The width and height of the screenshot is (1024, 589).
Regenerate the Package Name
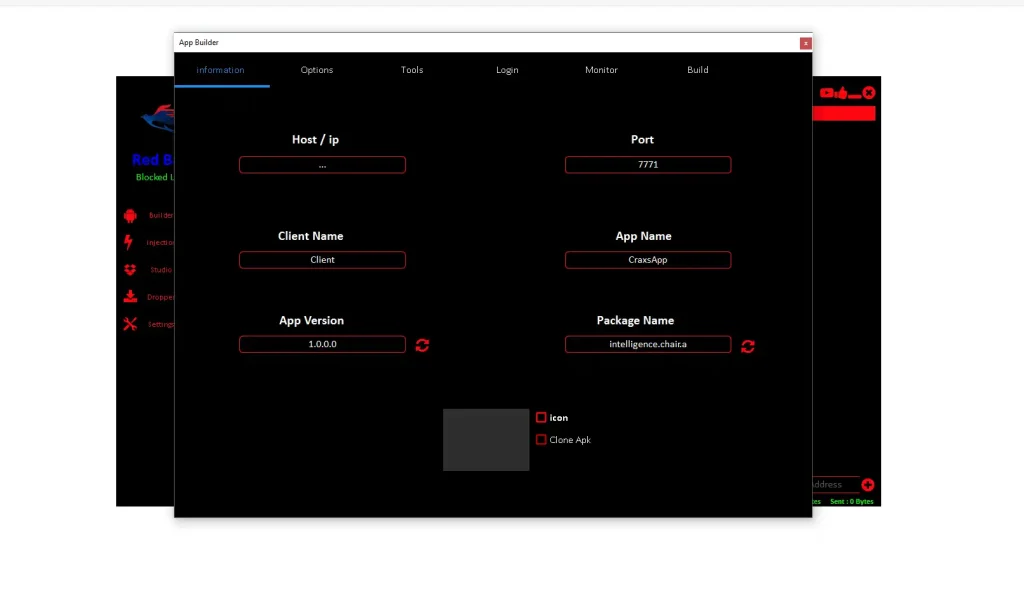click(x=748, y=346)
